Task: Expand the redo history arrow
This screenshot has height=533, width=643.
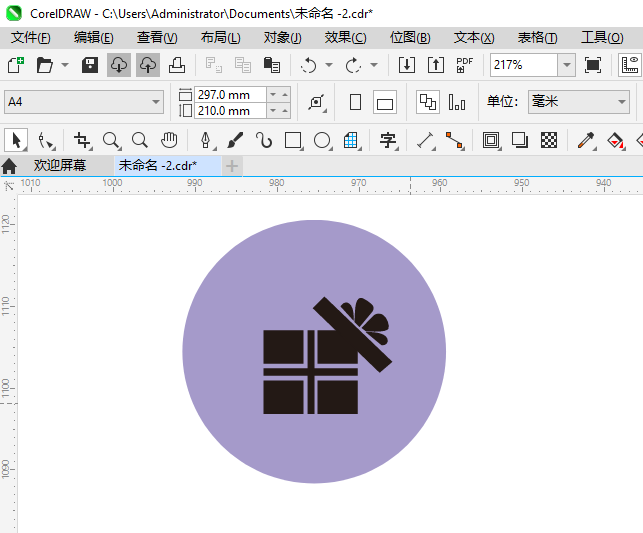Action: [374, 65]
